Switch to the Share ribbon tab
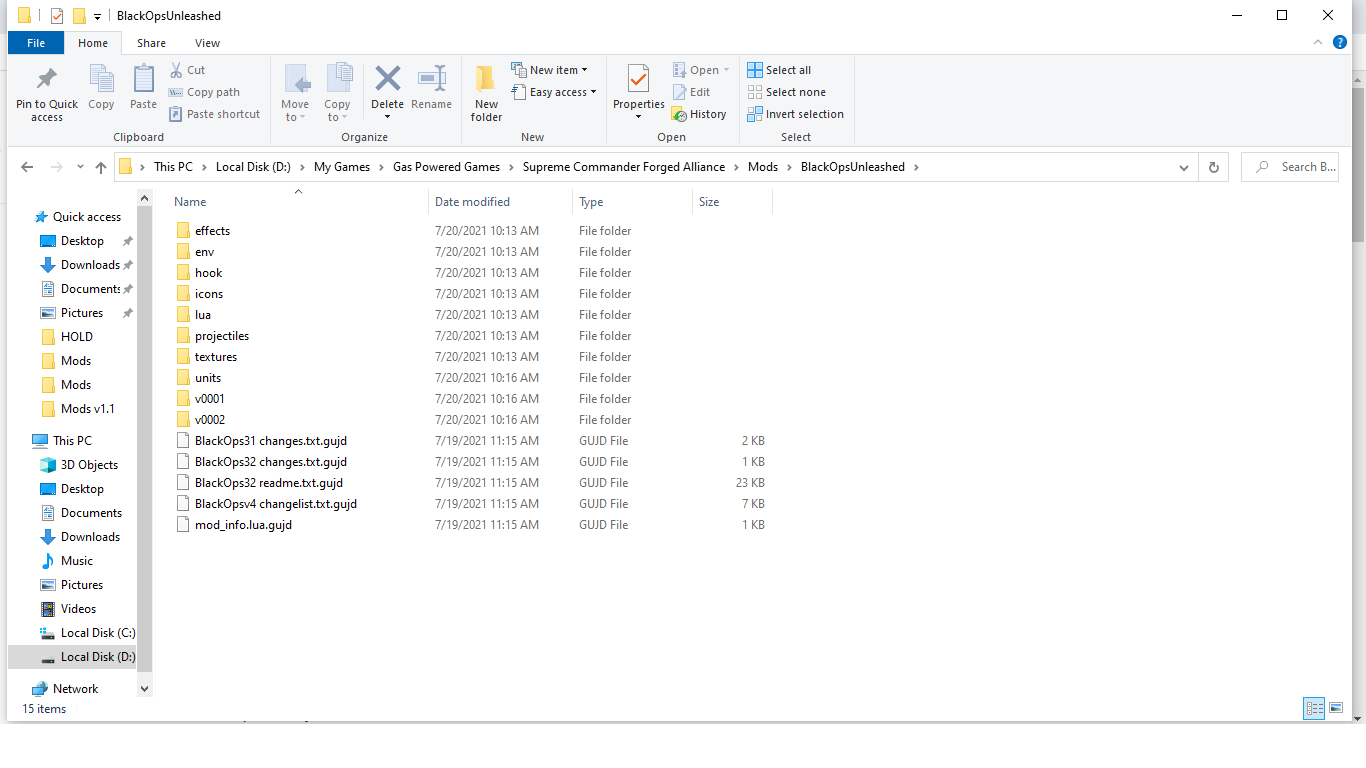1366x768 pixels. (152, 43)
